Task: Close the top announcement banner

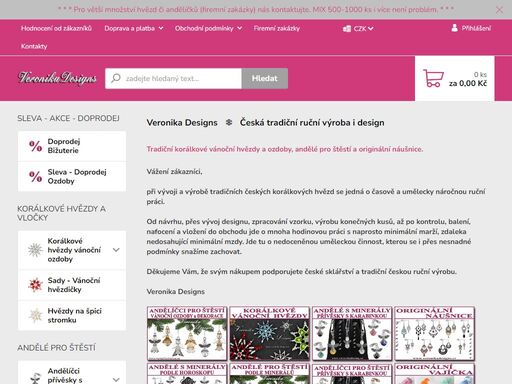Action: (x=499, y=10)
